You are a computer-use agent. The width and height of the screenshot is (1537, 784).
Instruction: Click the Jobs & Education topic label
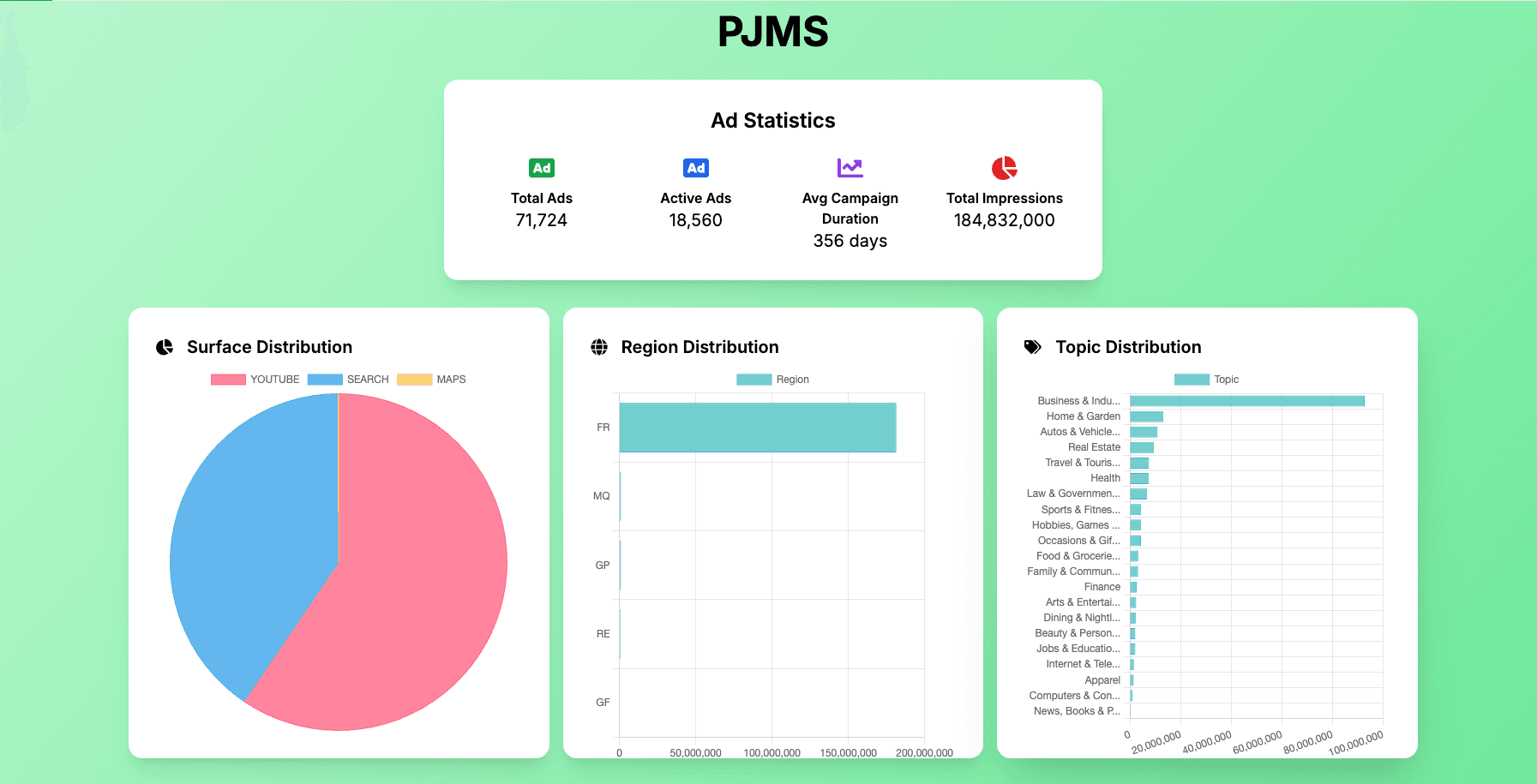[x=1078, y=649]
